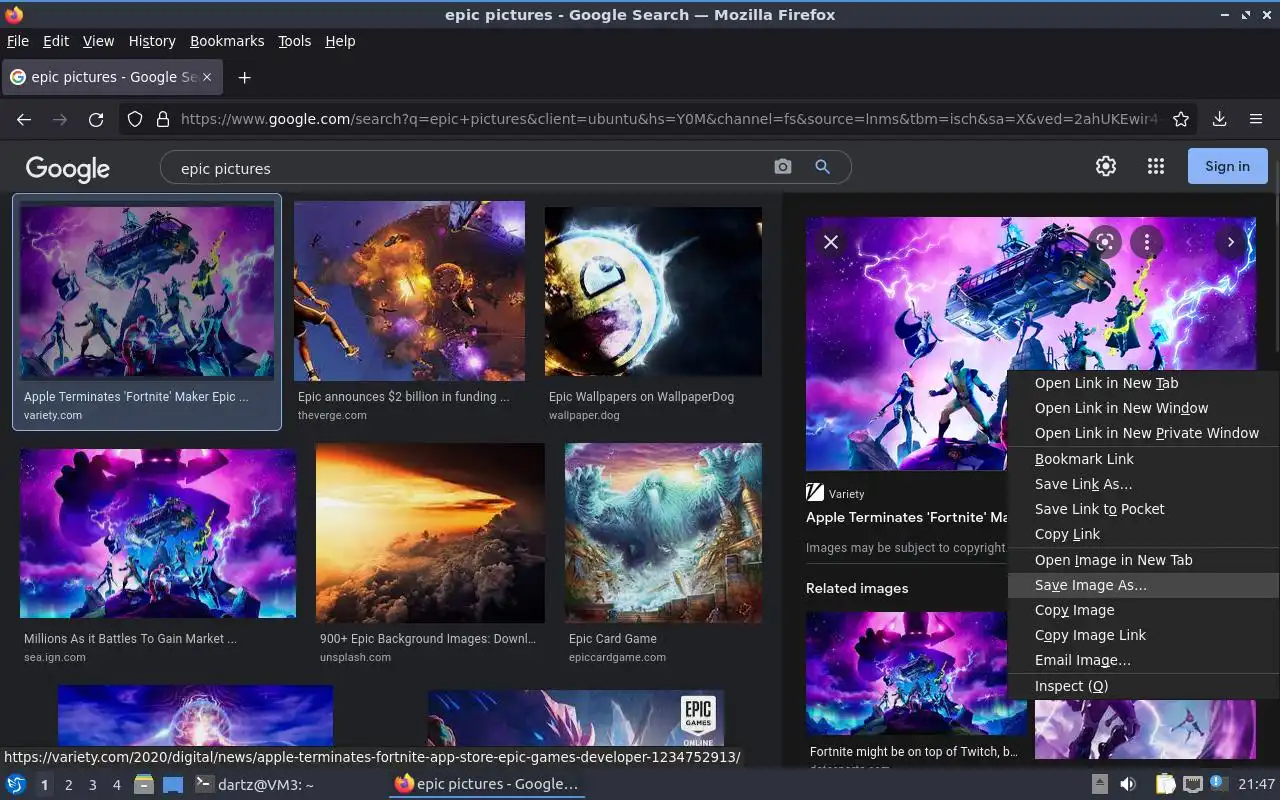This screenshot has width=1280, height=800.
Task: Open a new browser tab
Action: point(244,77)
